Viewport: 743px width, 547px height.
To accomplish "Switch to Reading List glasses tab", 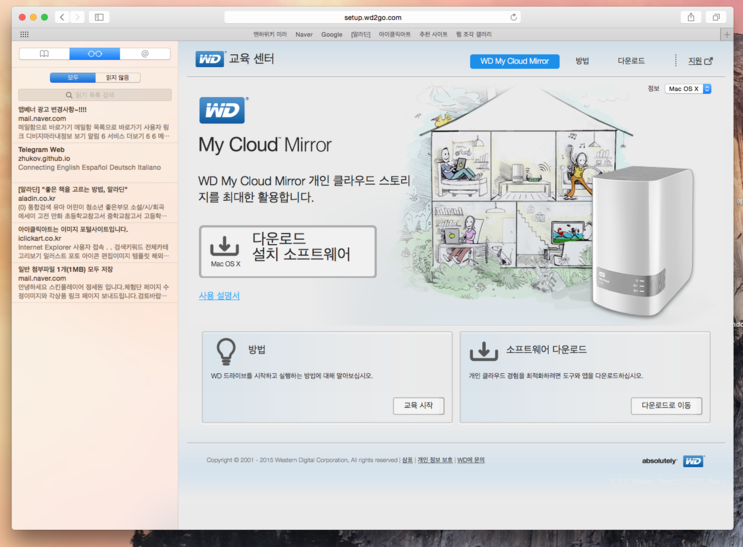I will [x=95, y=54].
